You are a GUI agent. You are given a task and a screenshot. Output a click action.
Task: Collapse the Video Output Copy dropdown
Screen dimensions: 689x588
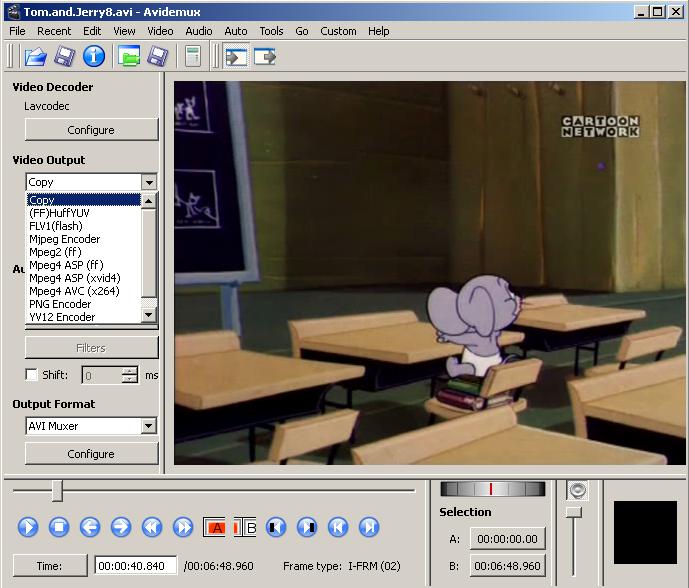[x=149, y=182]
